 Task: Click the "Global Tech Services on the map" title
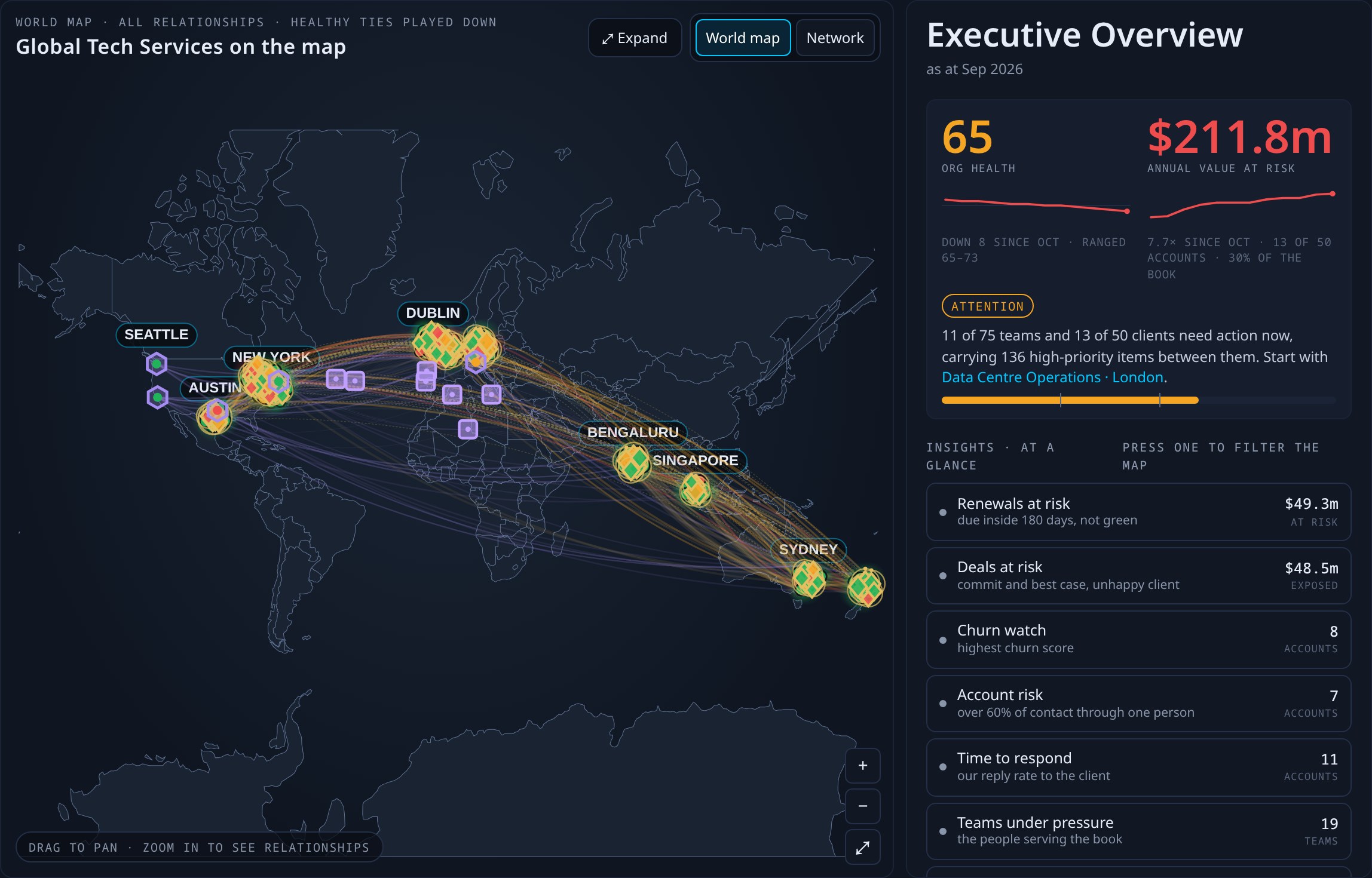point(180,47)
